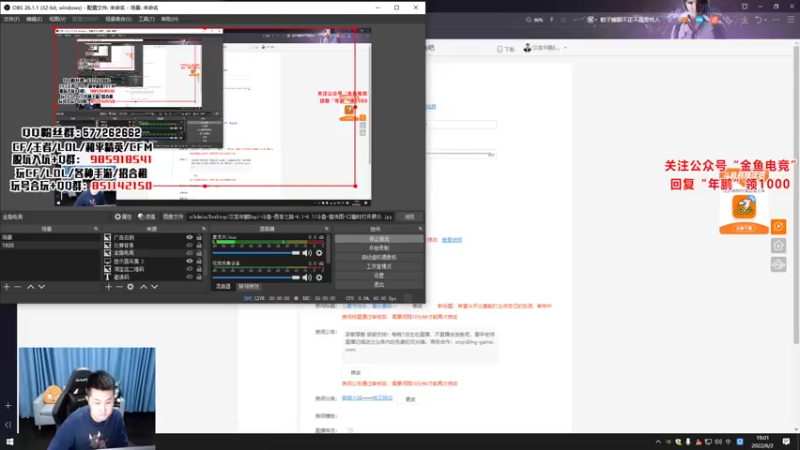
Task: Open the search engine dropdown in browser bar
Action: click(595, 20)
